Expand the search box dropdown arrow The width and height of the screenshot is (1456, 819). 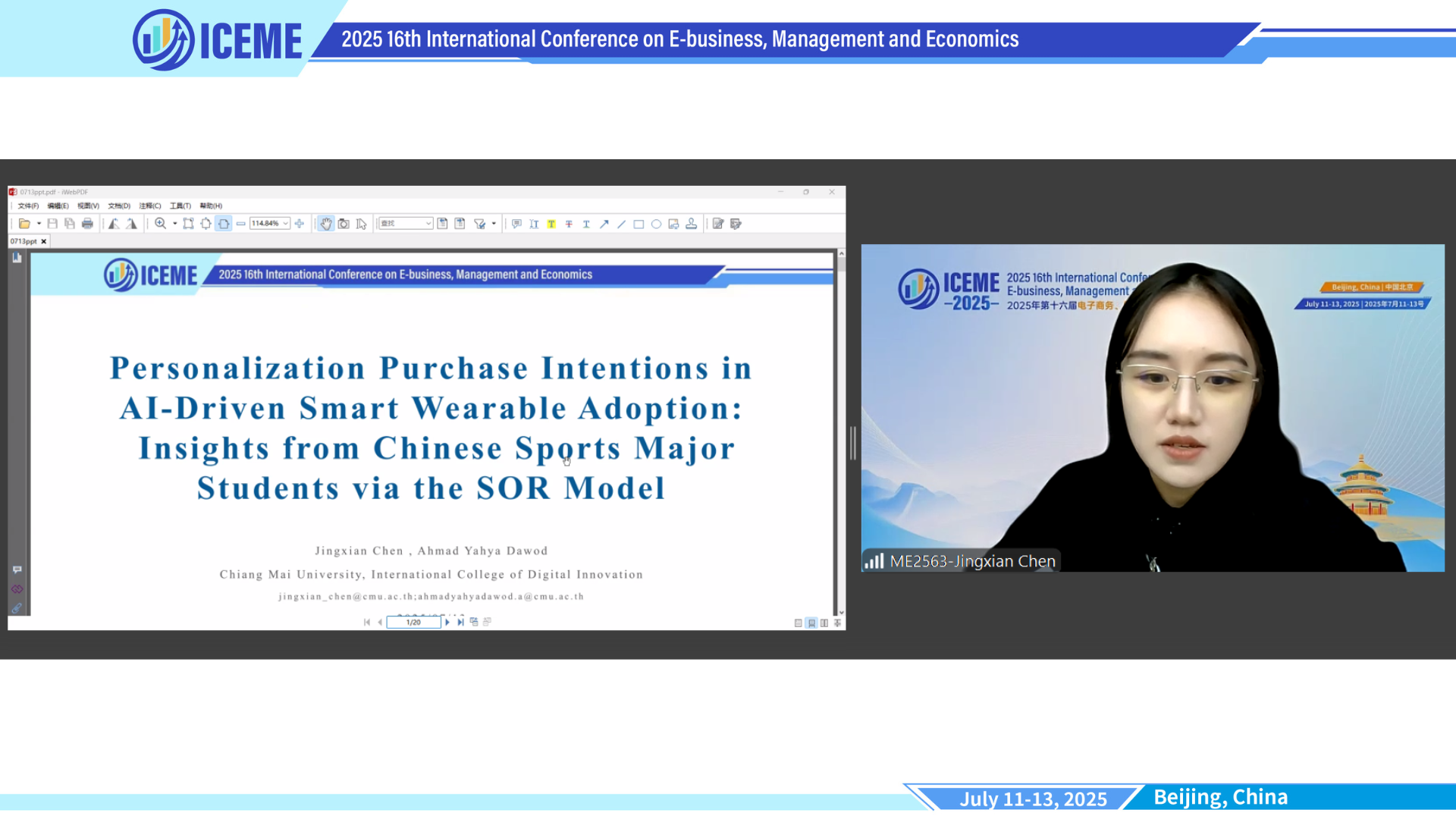[428, 224]
